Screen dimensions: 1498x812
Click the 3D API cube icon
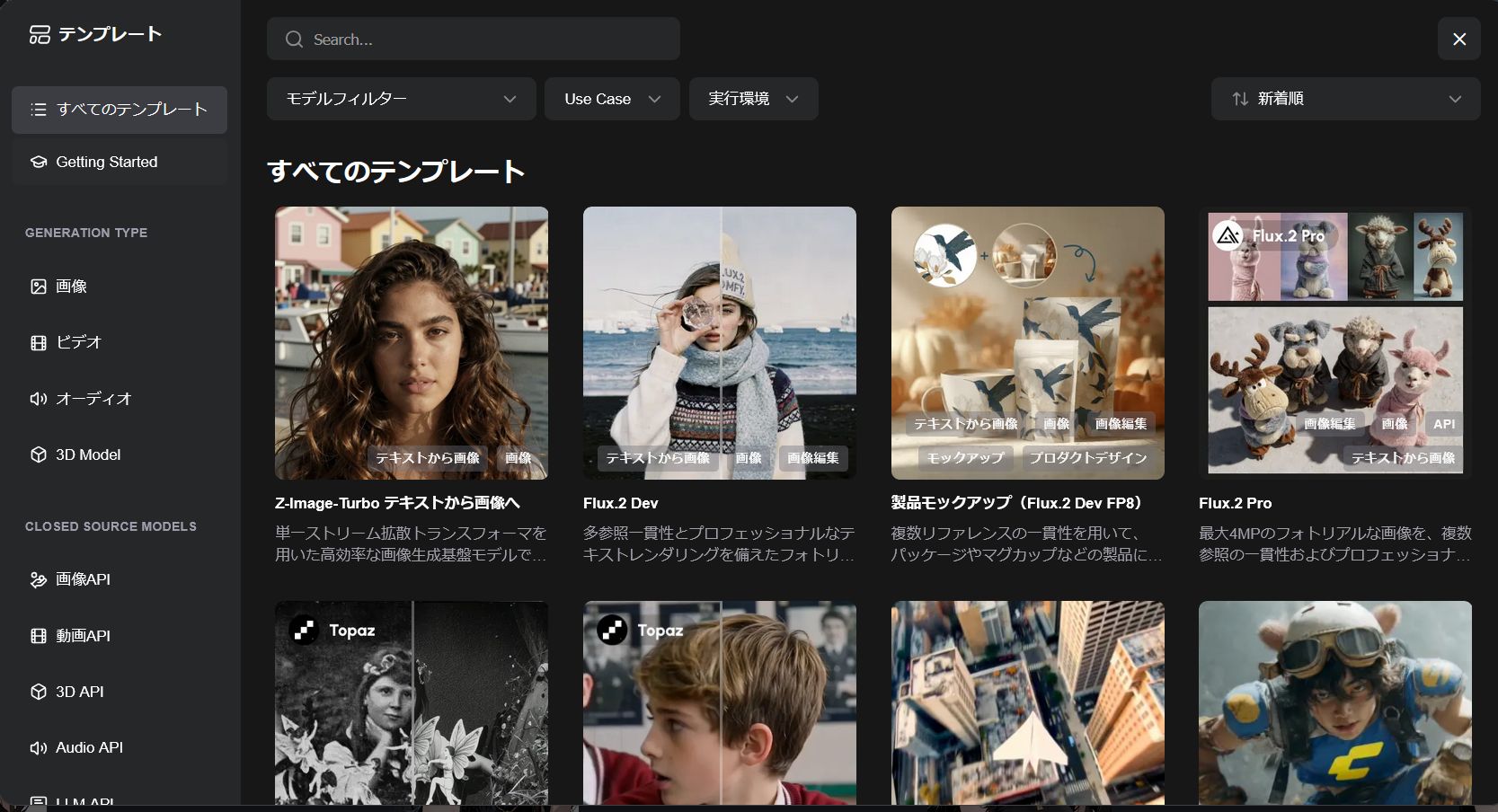tap(39, 692)
